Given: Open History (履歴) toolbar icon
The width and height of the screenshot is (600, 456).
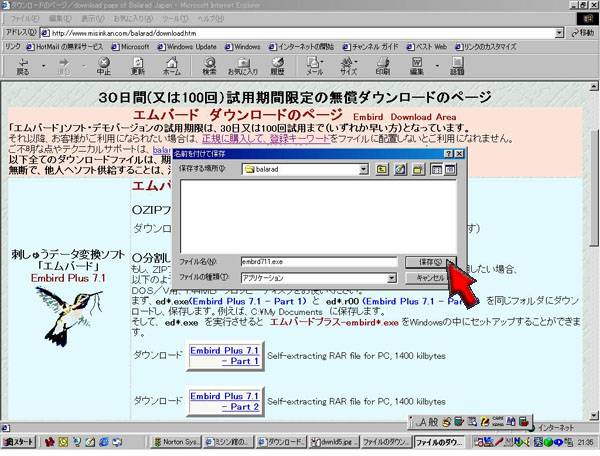Looking at the screenshot, I should click(x=277, y=66).
